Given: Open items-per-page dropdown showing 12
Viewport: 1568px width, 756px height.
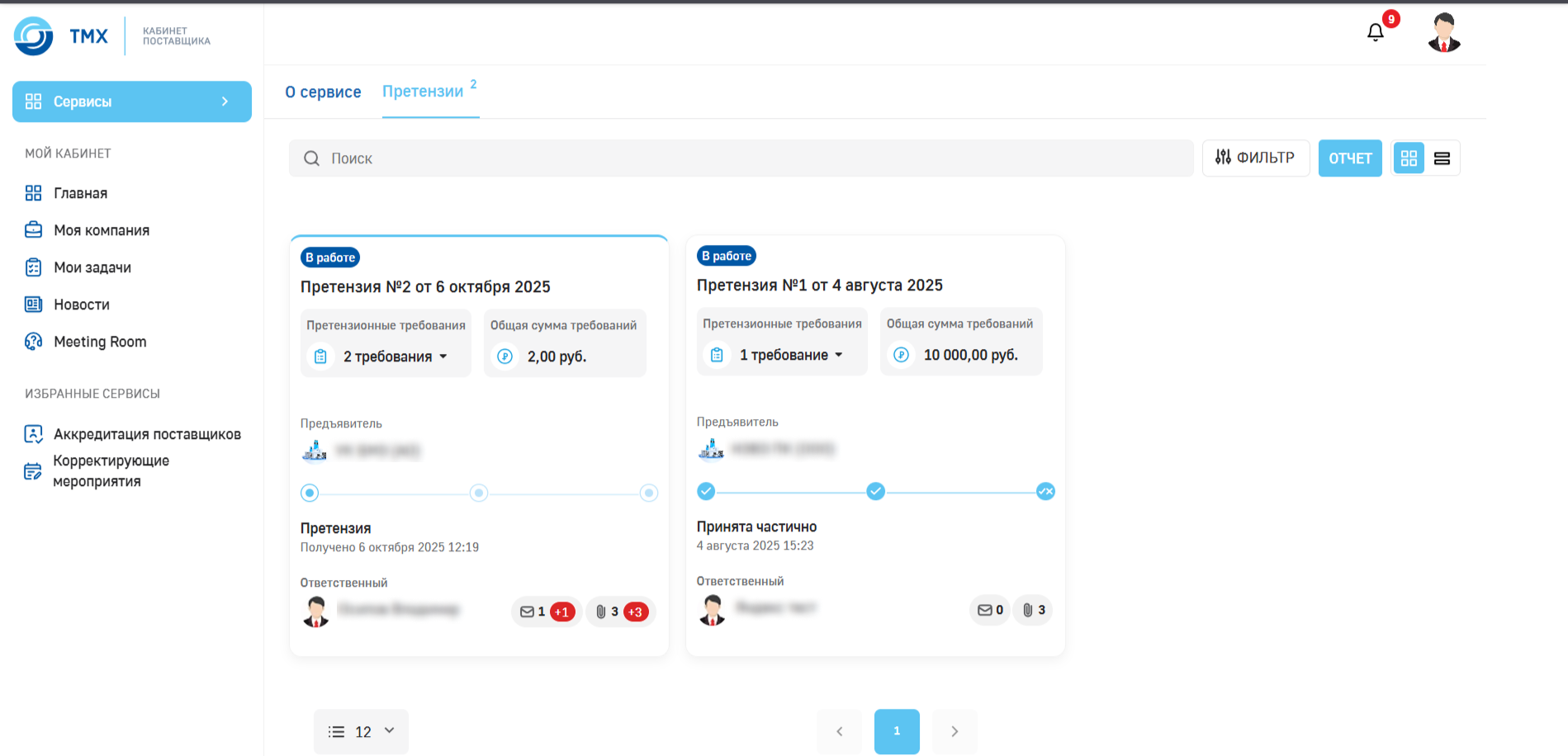Looking at the screenshot, I should tap(361, 731).
